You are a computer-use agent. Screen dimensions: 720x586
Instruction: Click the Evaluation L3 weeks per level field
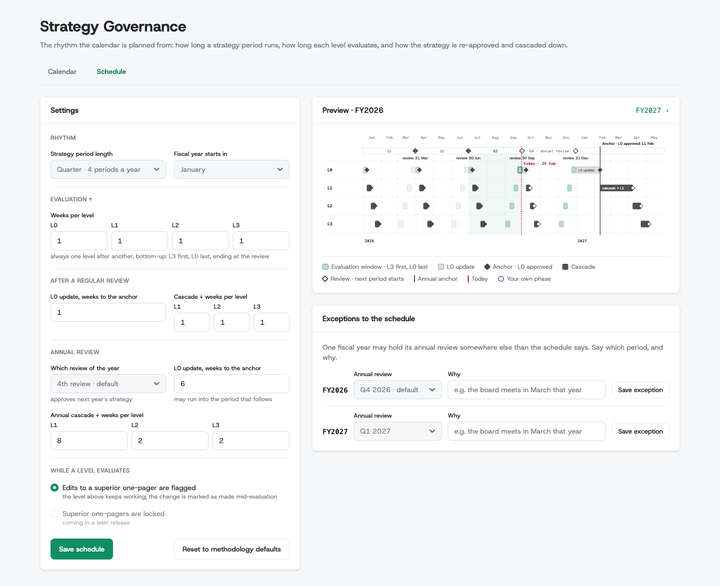(261, 241)
